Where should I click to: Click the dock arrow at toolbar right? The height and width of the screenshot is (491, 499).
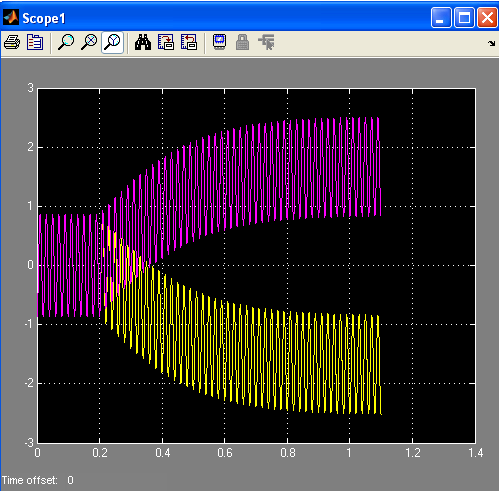click(x=491, y=43)
